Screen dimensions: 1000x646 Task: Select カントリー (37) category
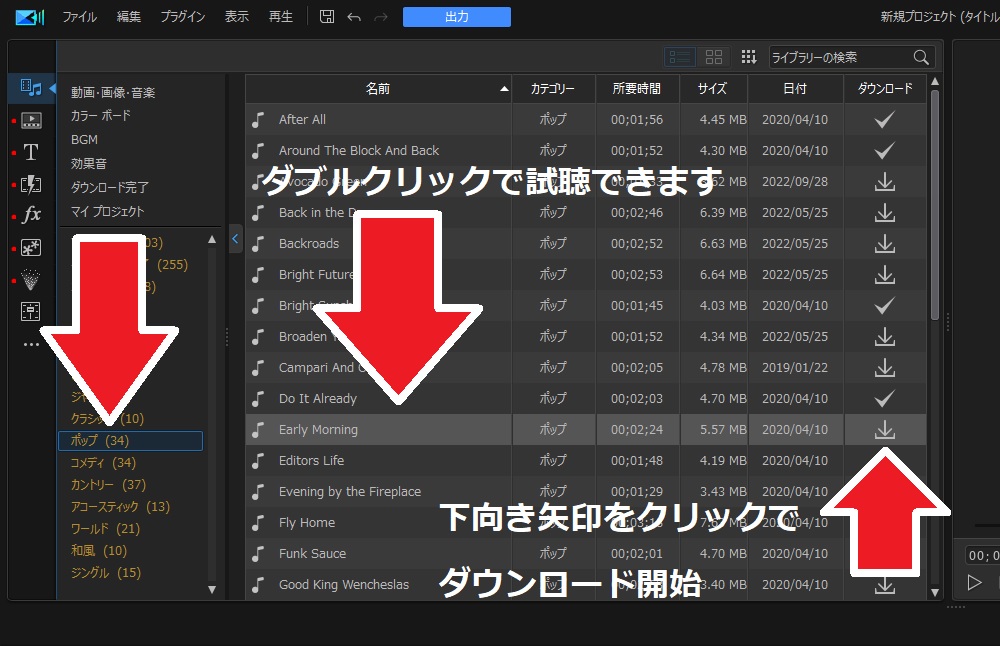pos(108,485)
